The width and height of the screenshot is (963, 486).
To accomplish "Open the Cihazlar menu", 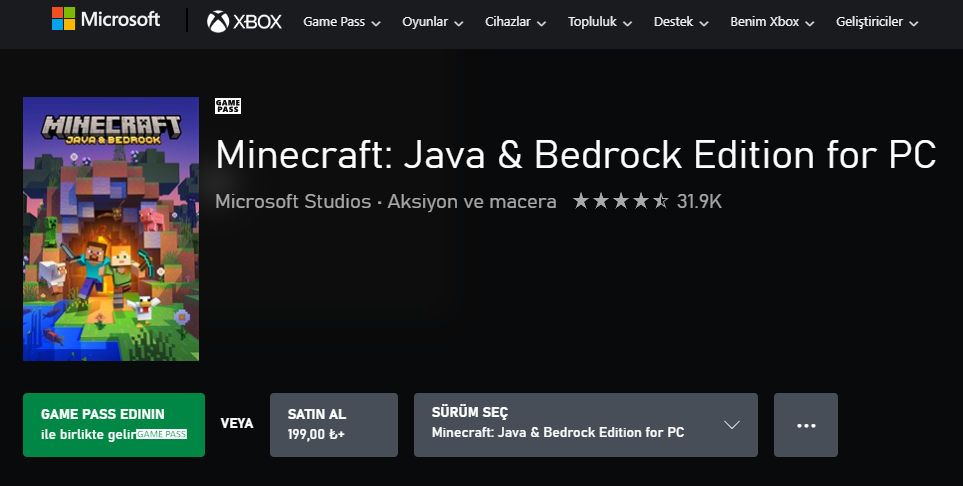I will tap(515, 22).
